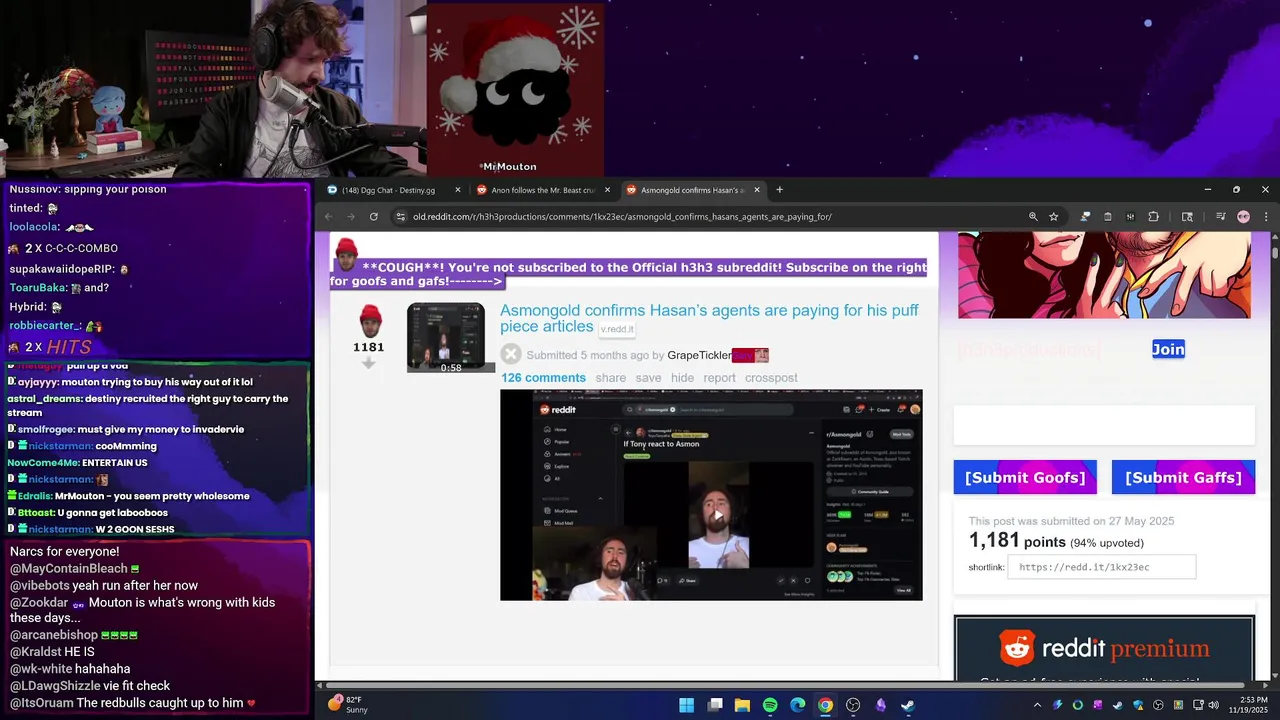This screenshot has width=1280, height=720.
Task: Show hidden system tray icons
Action: point(1037,705)
